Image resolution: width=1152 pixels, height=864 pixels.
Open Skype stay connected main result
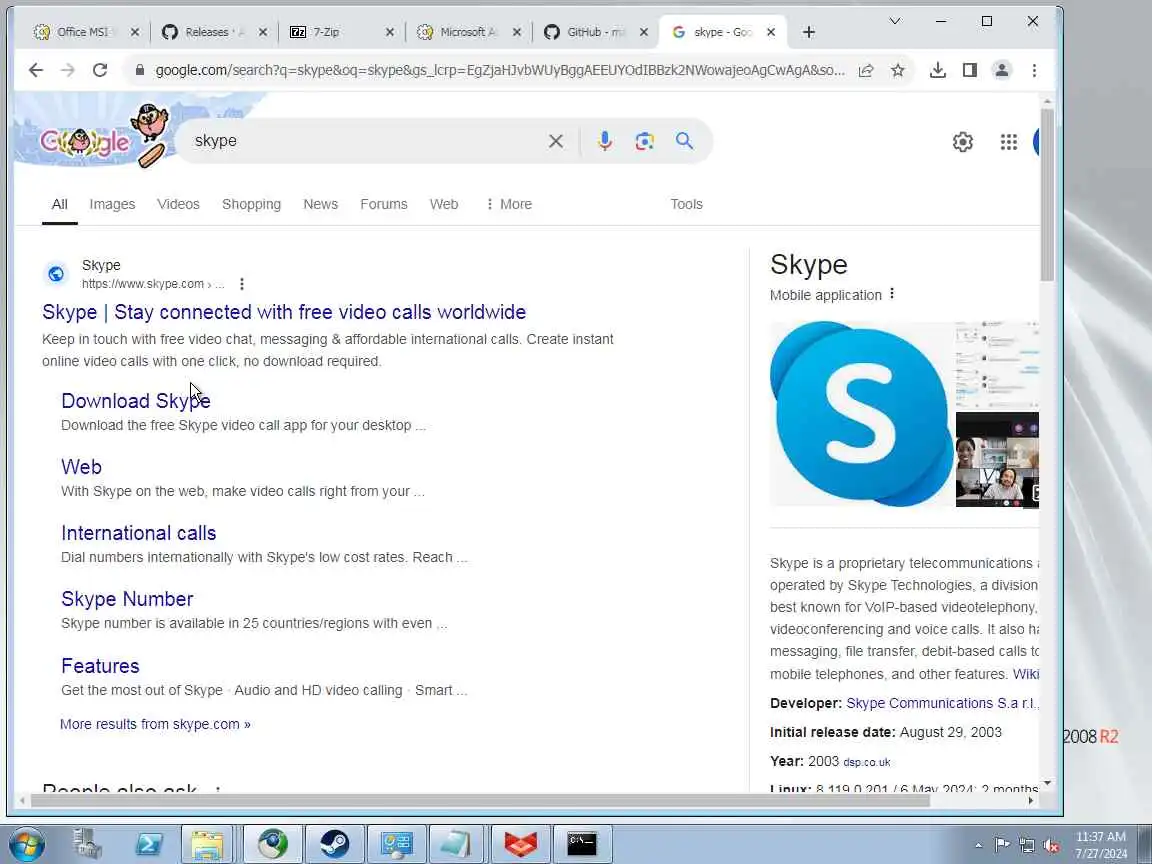pos(284,312)
